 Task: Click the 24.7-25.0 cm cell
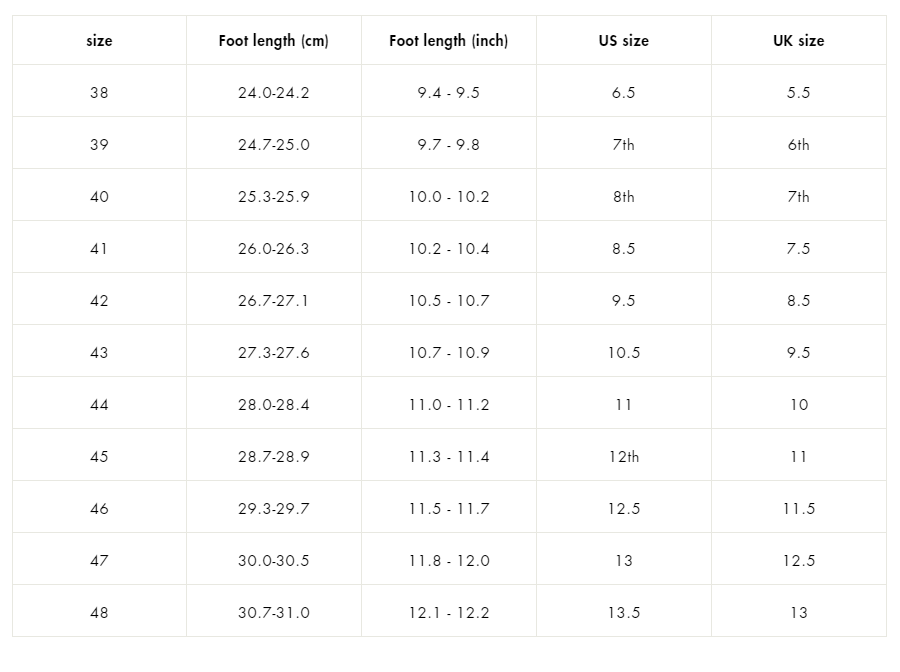pos(273,145)
